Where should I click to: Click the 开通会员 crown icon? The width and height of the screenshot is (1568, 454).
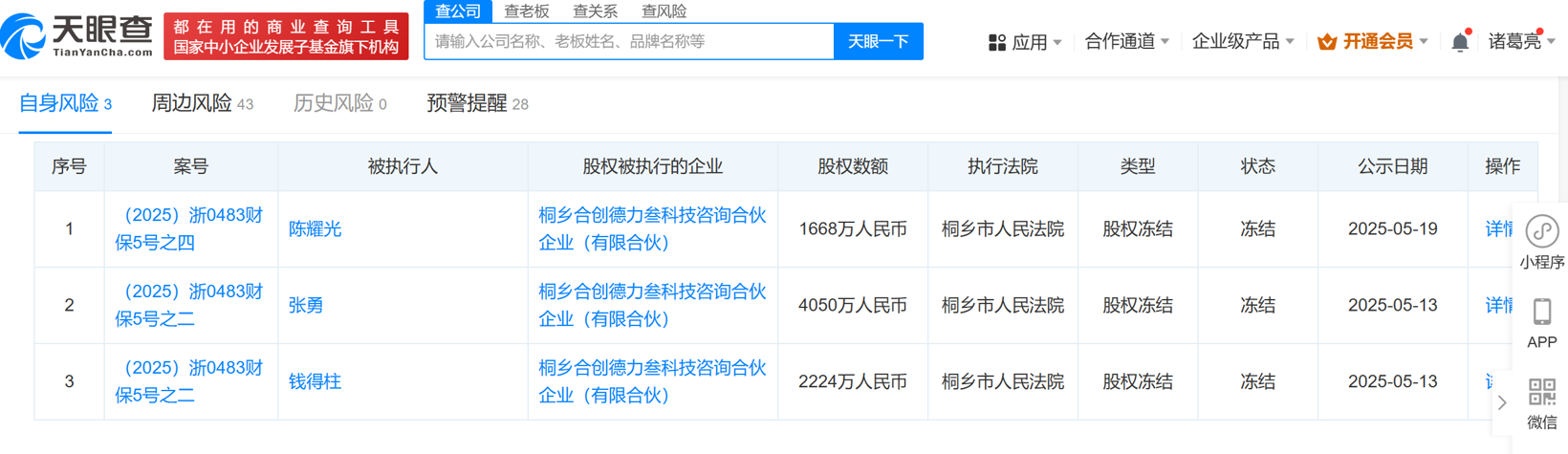[x=1326, y=42]
